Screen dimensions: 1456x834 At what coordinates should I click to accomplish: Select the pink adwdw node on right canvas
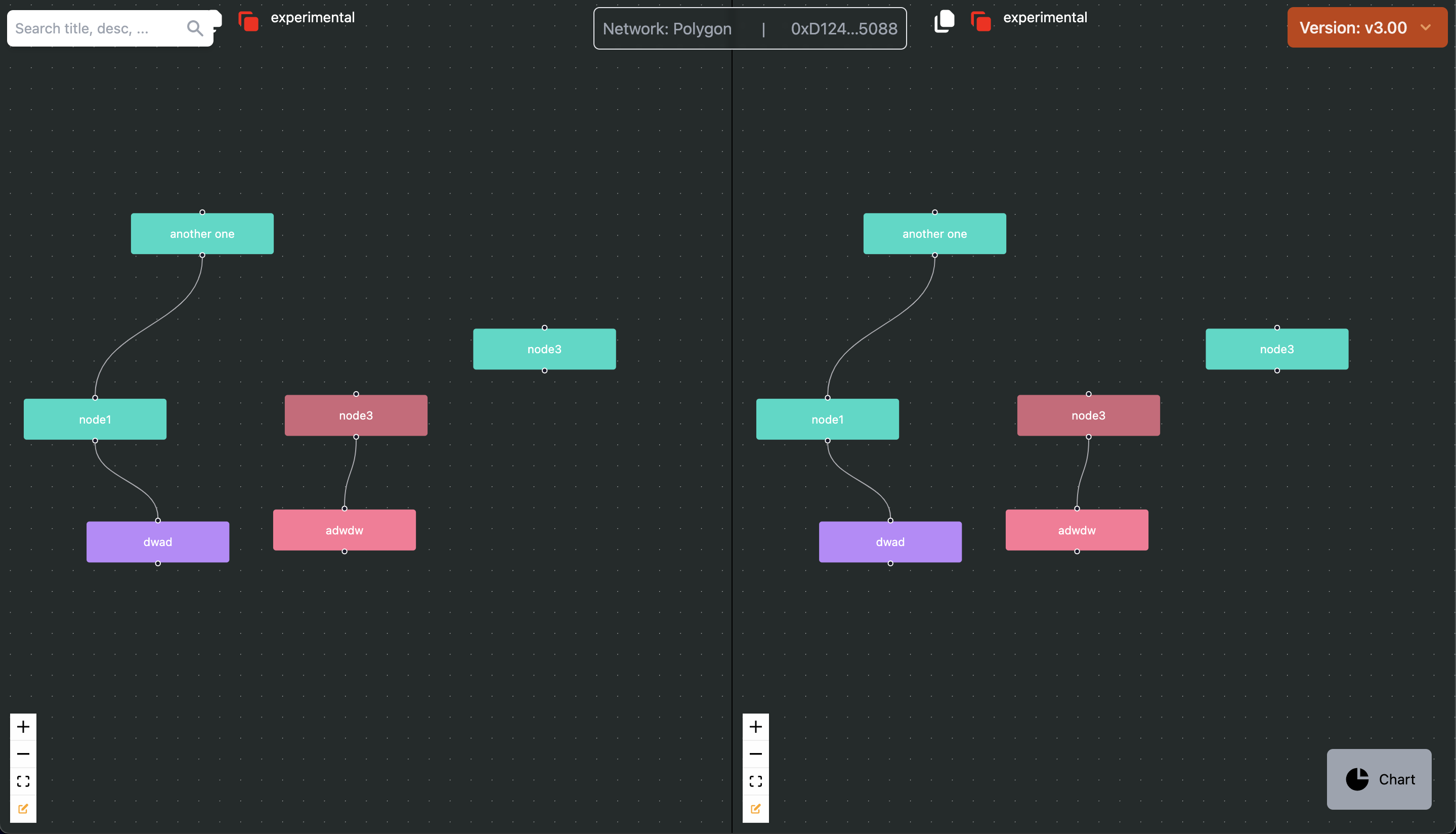[x=1077, y=530]
